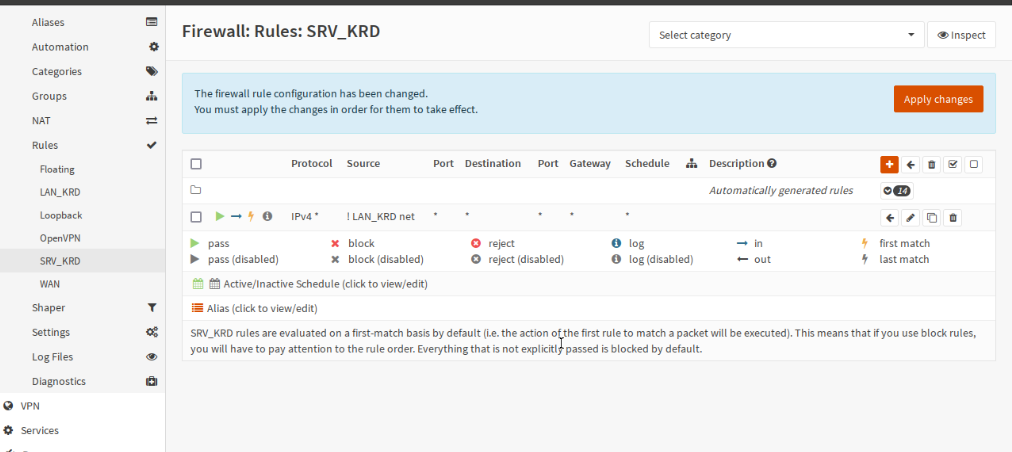
Task: Select Floating under Rules in the sidebar
Action: (x=57, y=170)
